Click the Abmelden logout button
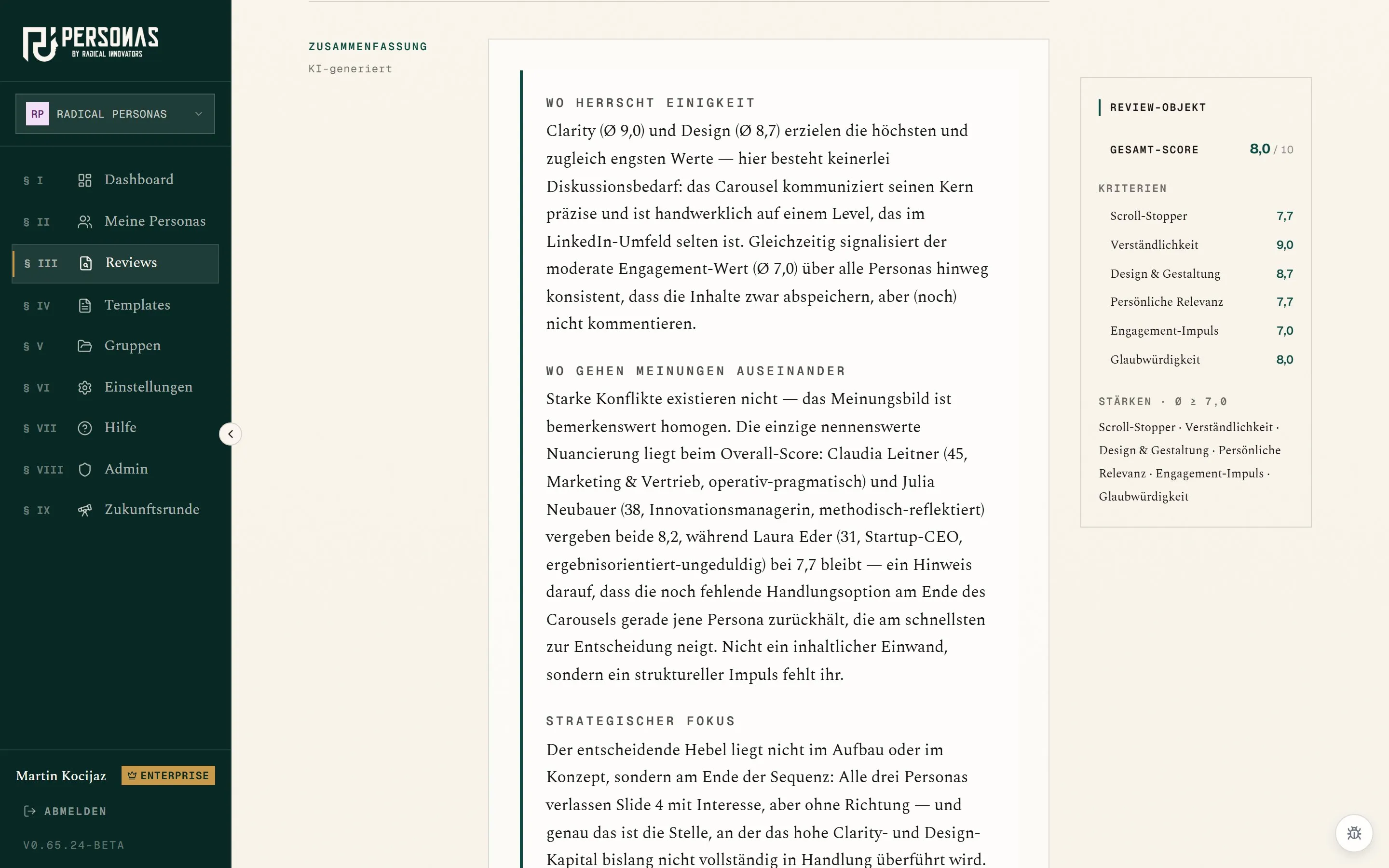Image resolution: width=1389 pixels, height=868 pixels. pyautogui.click(x=65, y=811)
